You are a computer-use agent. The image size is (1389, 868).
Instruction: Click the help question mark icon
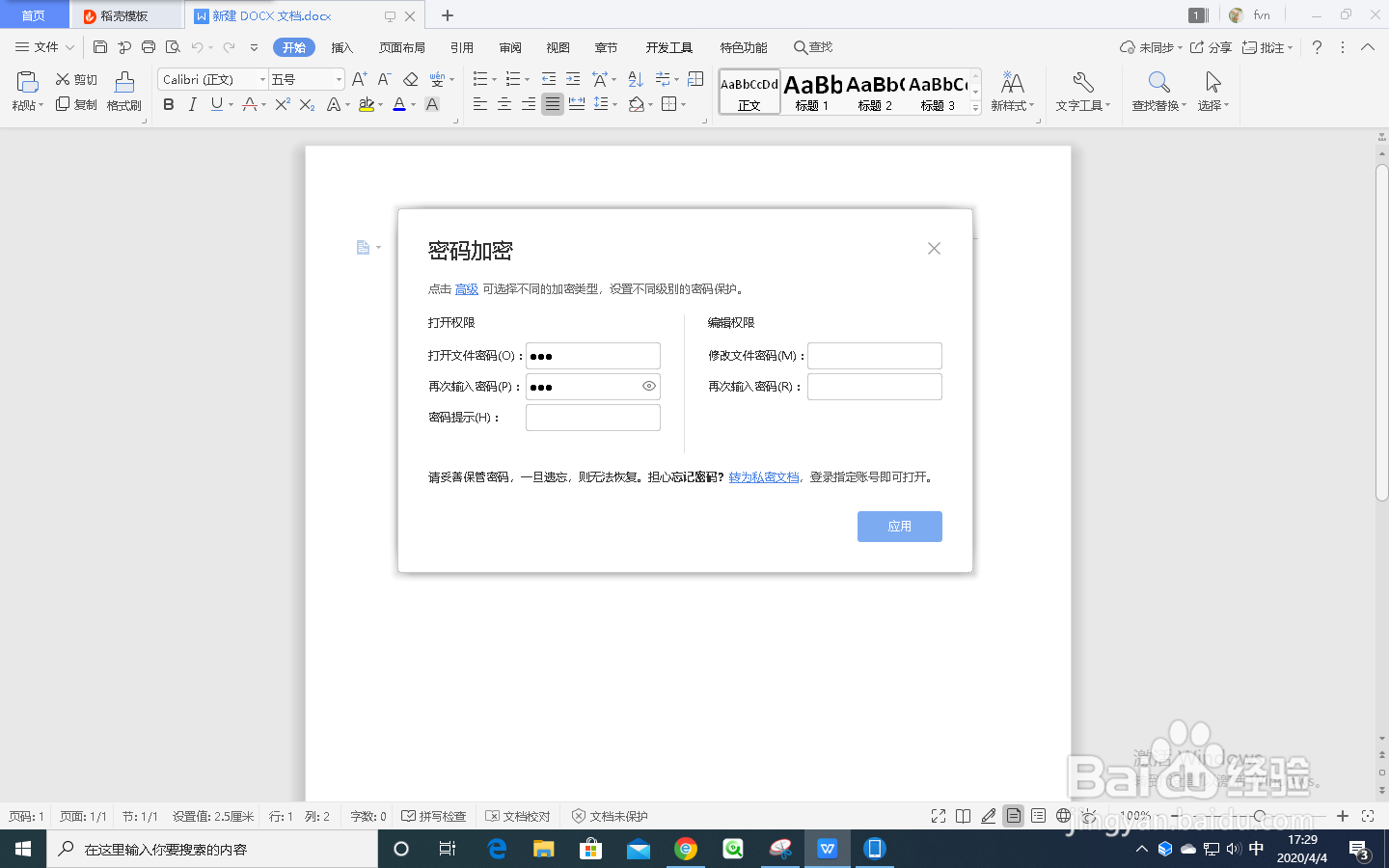pos(1317,47)
